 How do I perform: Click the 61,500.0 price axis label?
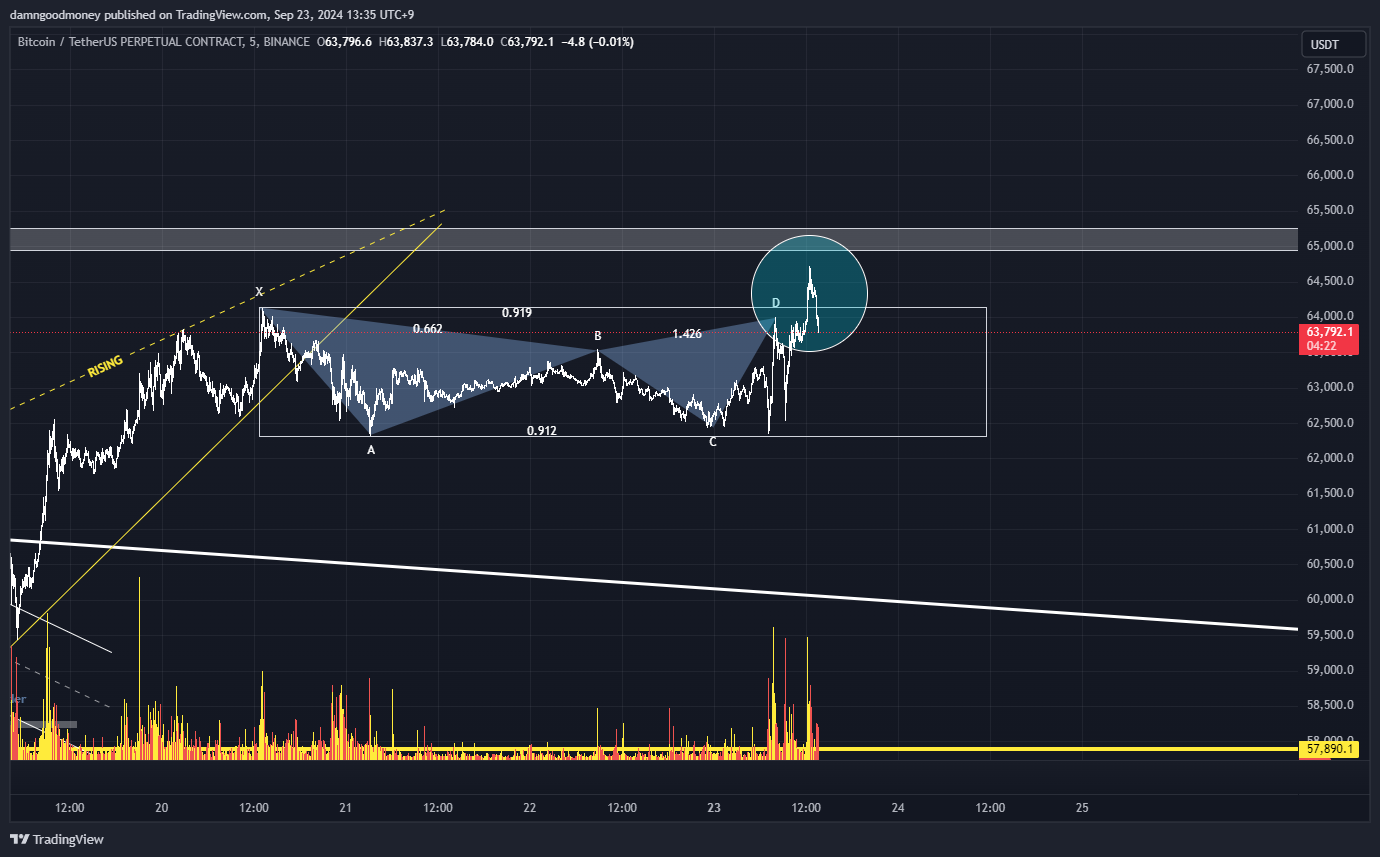tap(1331, 493)
